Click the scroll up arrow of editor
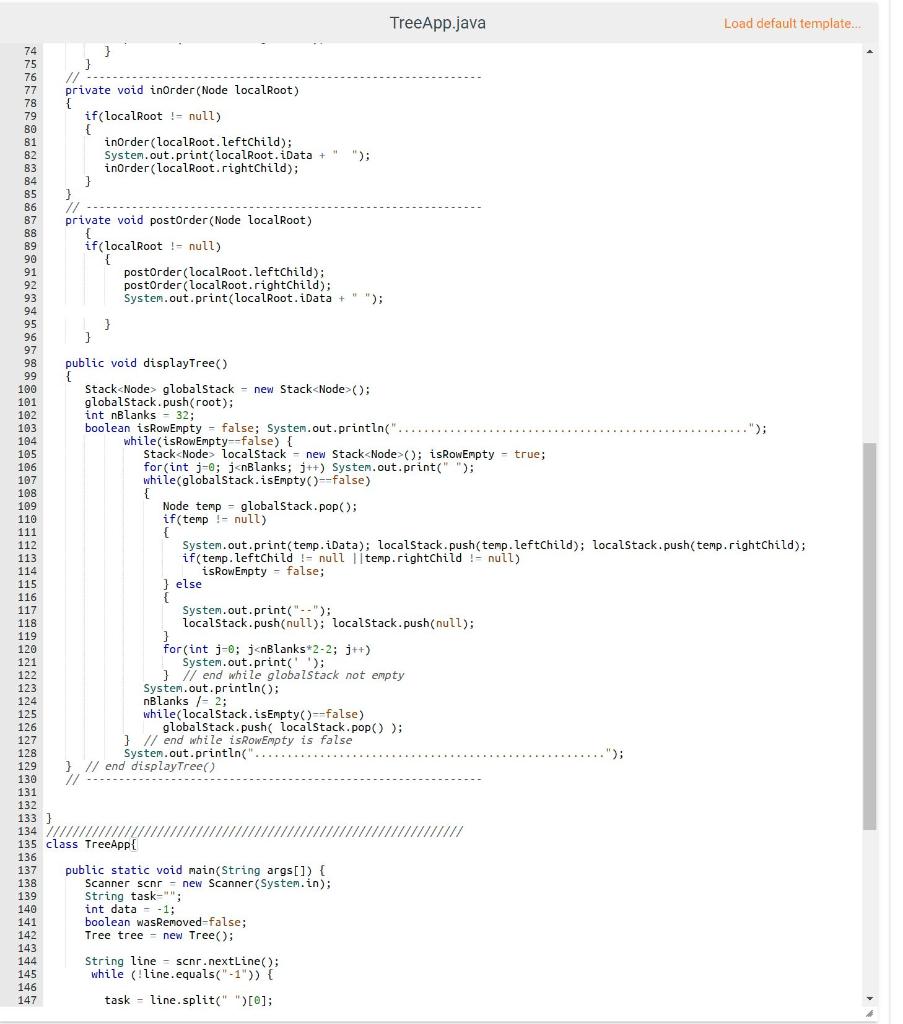The width and height of the screenshot is (903, 1024). pyautogui.click(x=869, y=51)
